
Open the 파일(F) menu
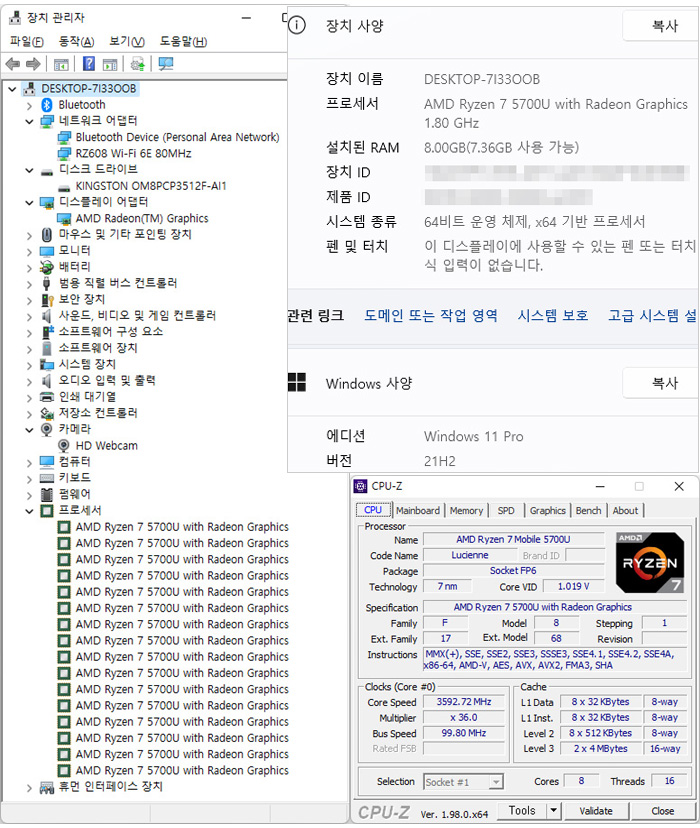pos(27,41)
